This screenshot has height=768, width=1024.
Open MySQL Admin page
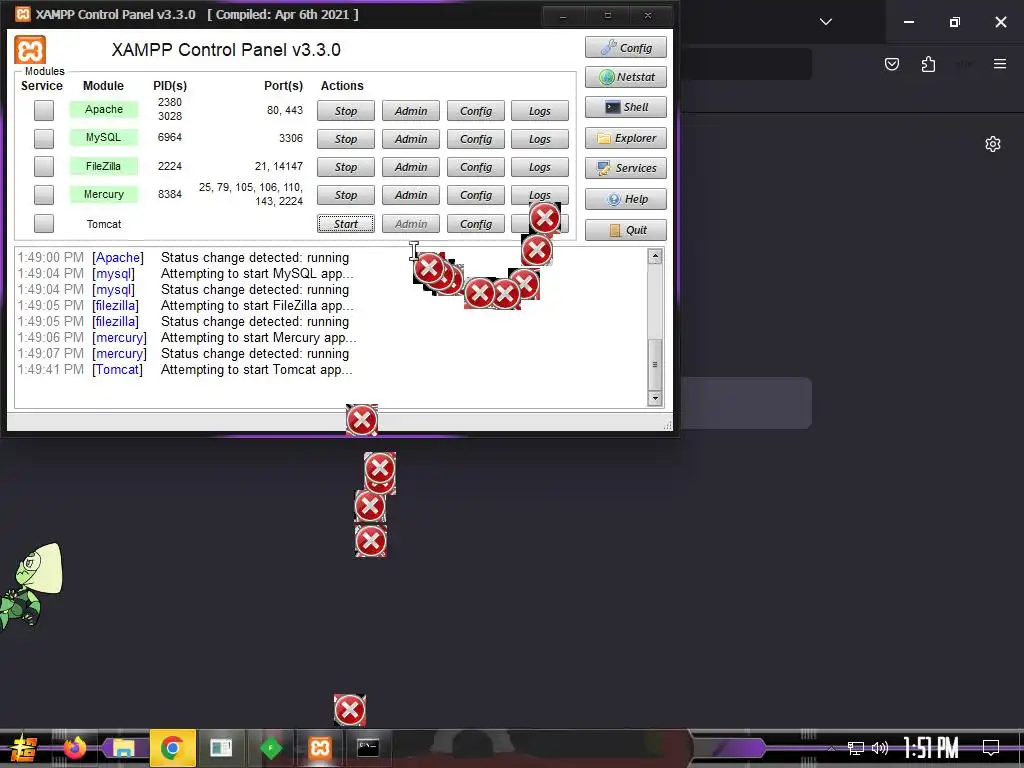tap(411, 139)
